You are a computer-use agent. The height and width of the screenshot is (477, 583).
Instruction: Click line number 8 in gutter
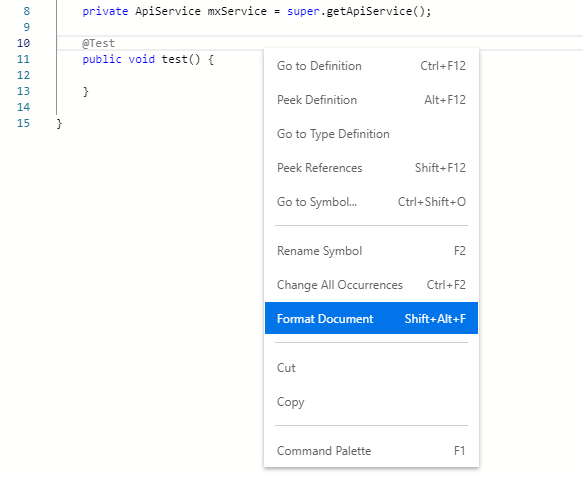click(x=26, y=11)
